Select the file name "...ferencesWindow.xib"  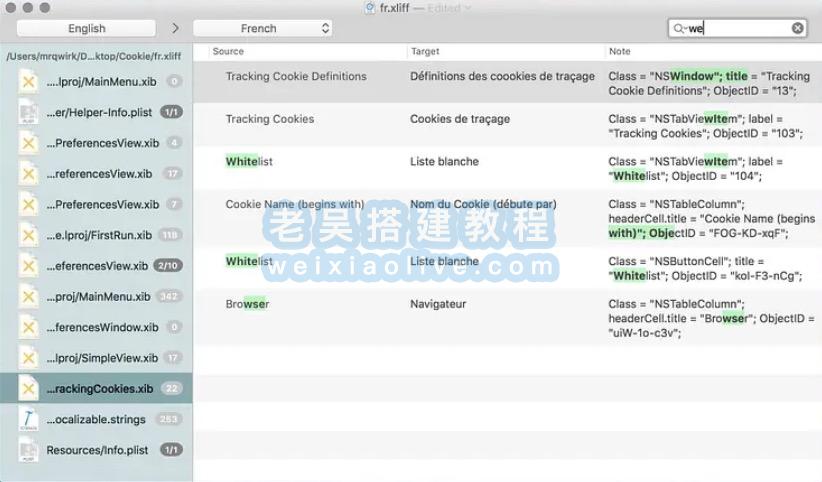pyautogui.click(x=102, y=327)
